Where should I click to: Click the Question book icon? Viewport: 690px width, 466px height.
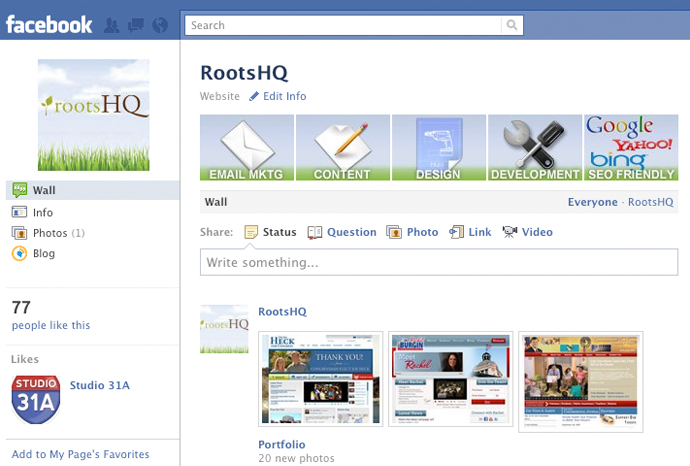pyautogui.click(x=315, y=232)
